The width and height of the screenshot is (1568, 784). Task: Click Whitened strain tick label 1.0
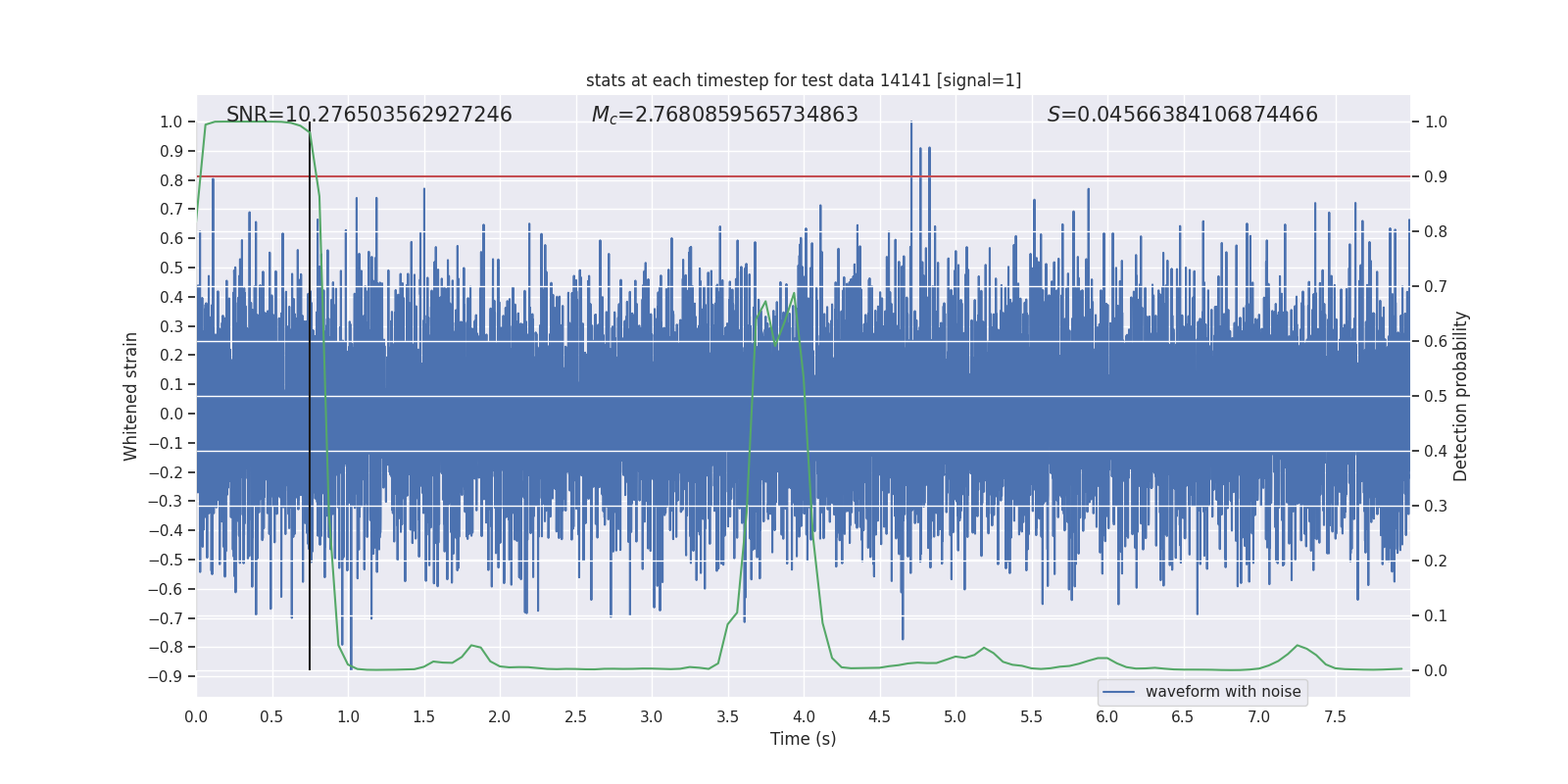click(171, 122)
